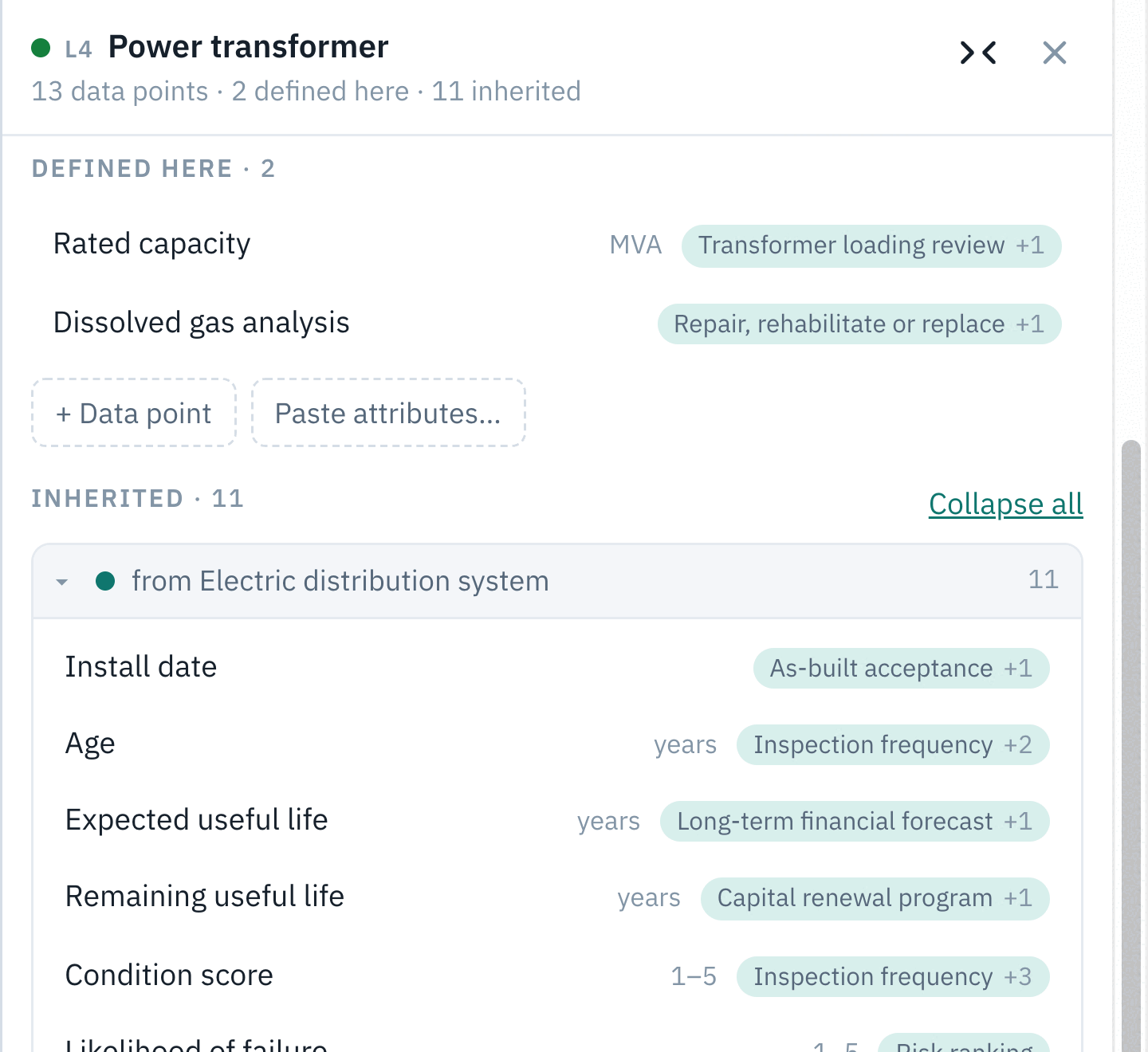Select the Condition score row
1148x1052 pixels.
pyautogui.click(x=556, y=975)
